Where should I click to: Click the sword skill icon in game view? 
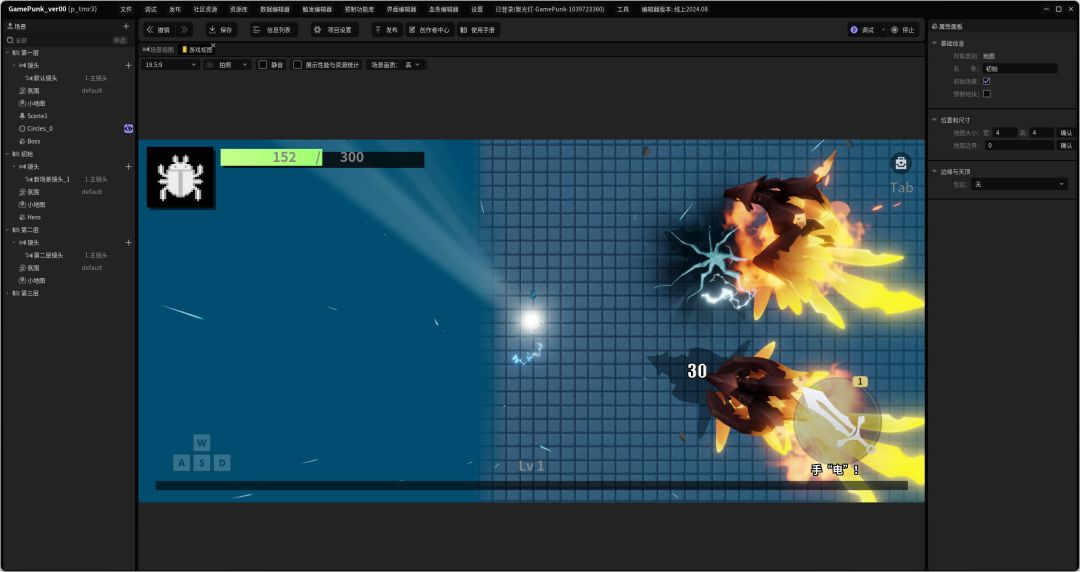[x=837, y=420]
